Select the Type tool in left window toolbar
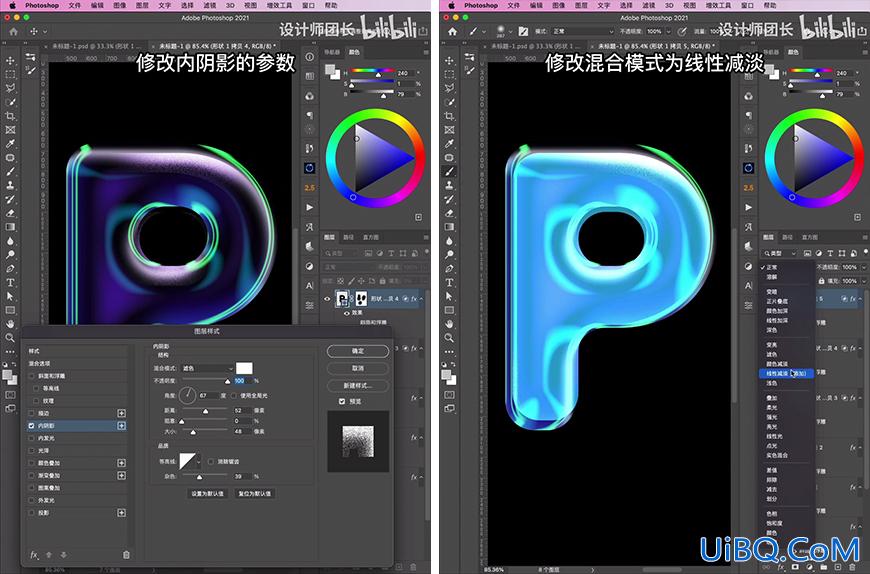Screen dimensions: 870x574 (x=10, y=282)
